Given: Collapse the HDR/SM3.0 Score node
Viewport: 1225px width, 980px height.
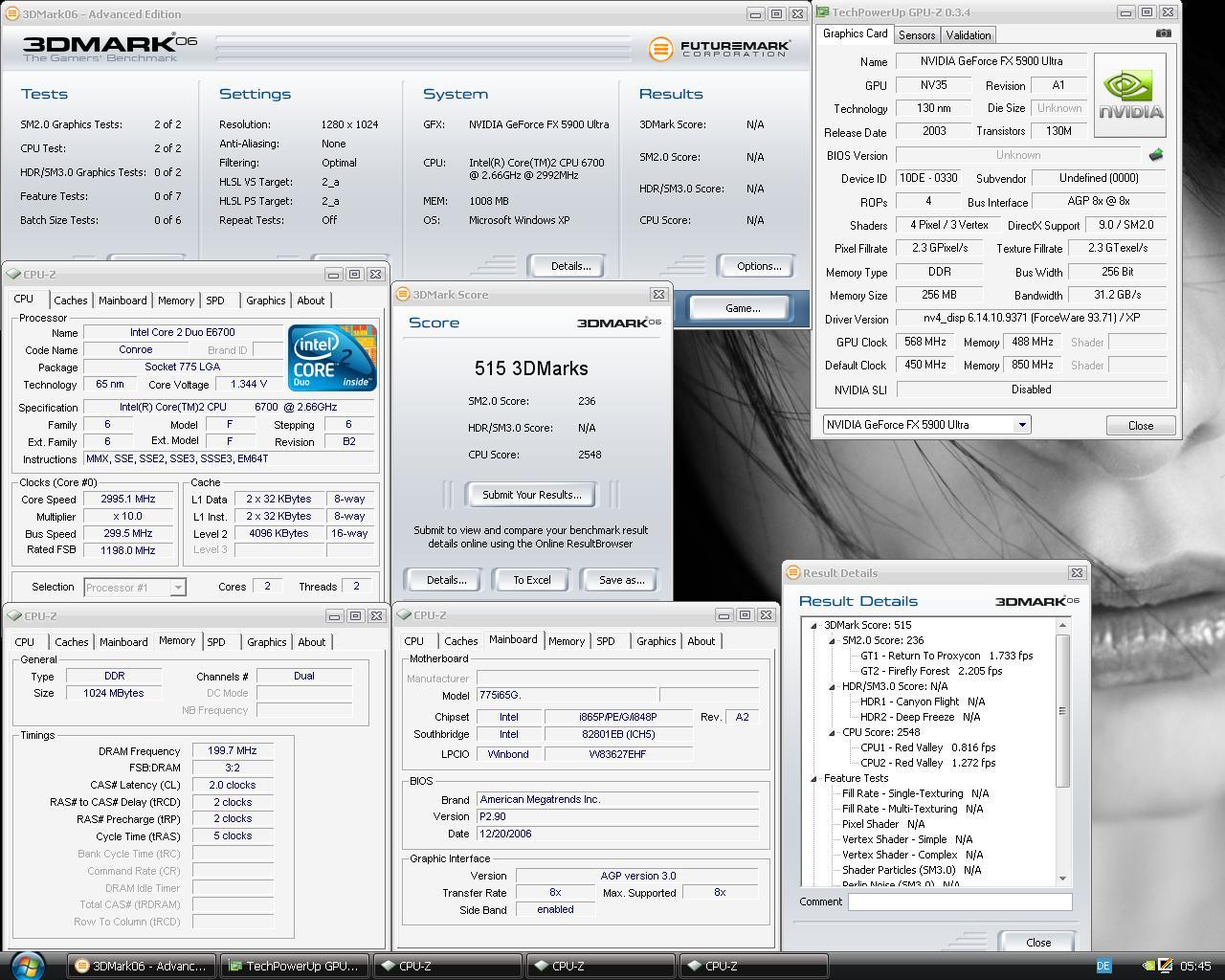Looking at the screenshot, I should (x=833, y=686).
